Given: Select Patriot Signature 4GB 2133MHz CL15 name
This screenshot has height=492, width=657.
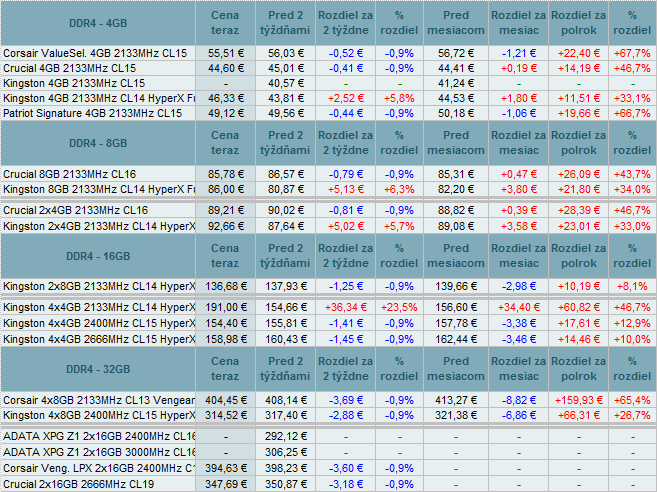Looking at the screenshot, I should click(x=93, y=114).
